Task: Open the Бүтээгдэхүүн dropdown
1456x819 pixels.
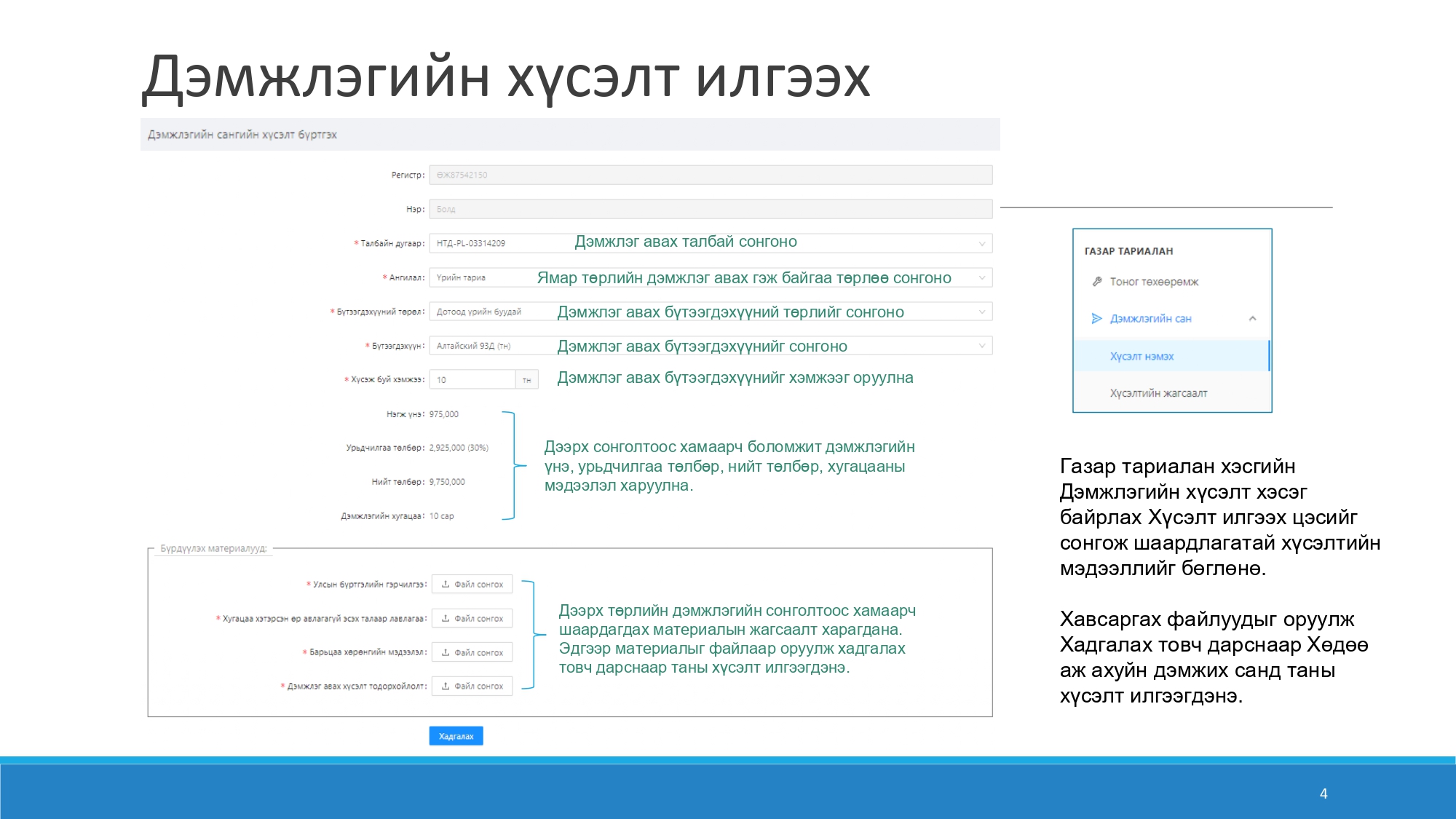Action: tap(981, 346)
